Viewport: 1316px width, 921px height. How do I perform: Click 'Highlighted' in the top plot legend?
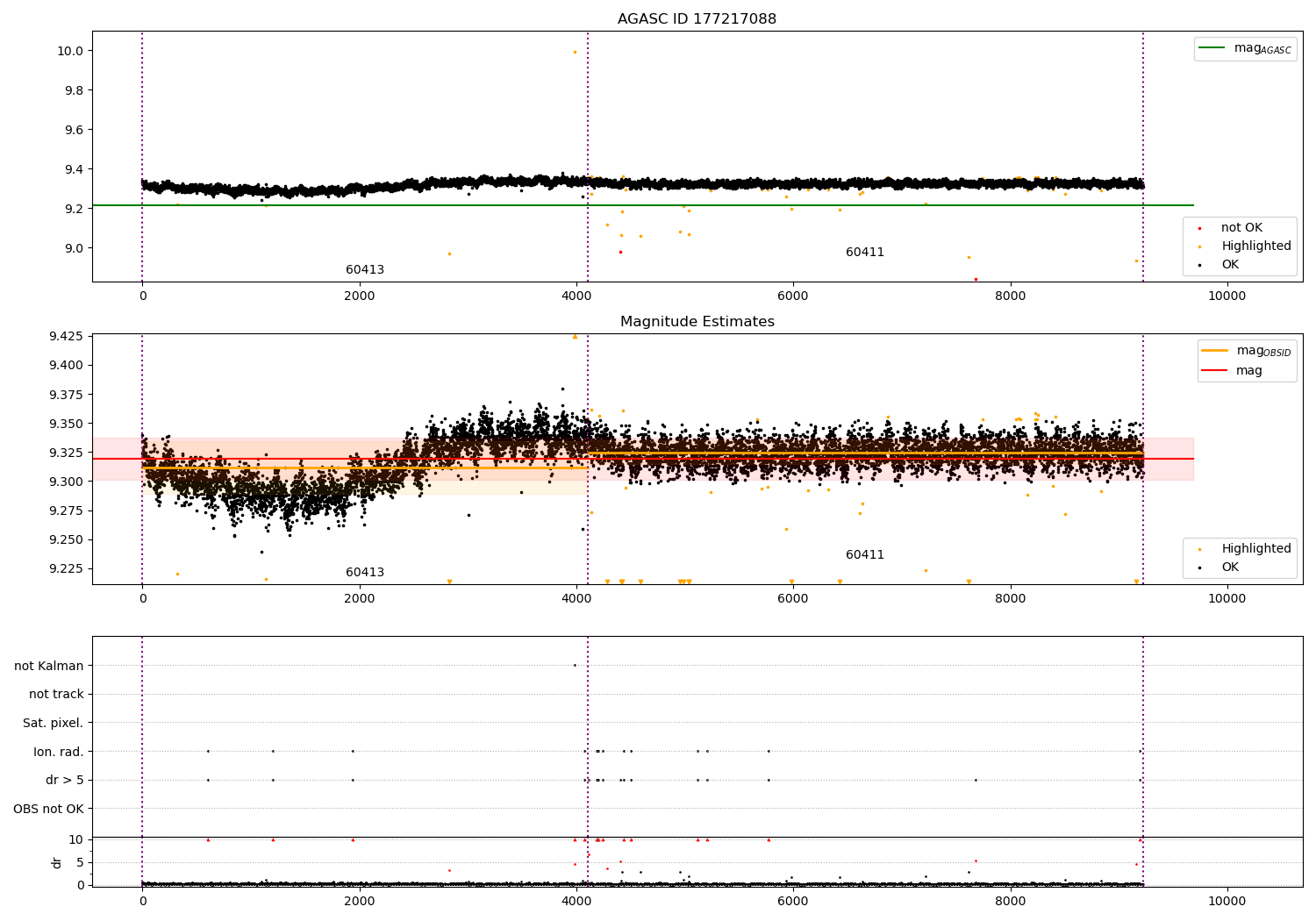tap(1255, 246)
